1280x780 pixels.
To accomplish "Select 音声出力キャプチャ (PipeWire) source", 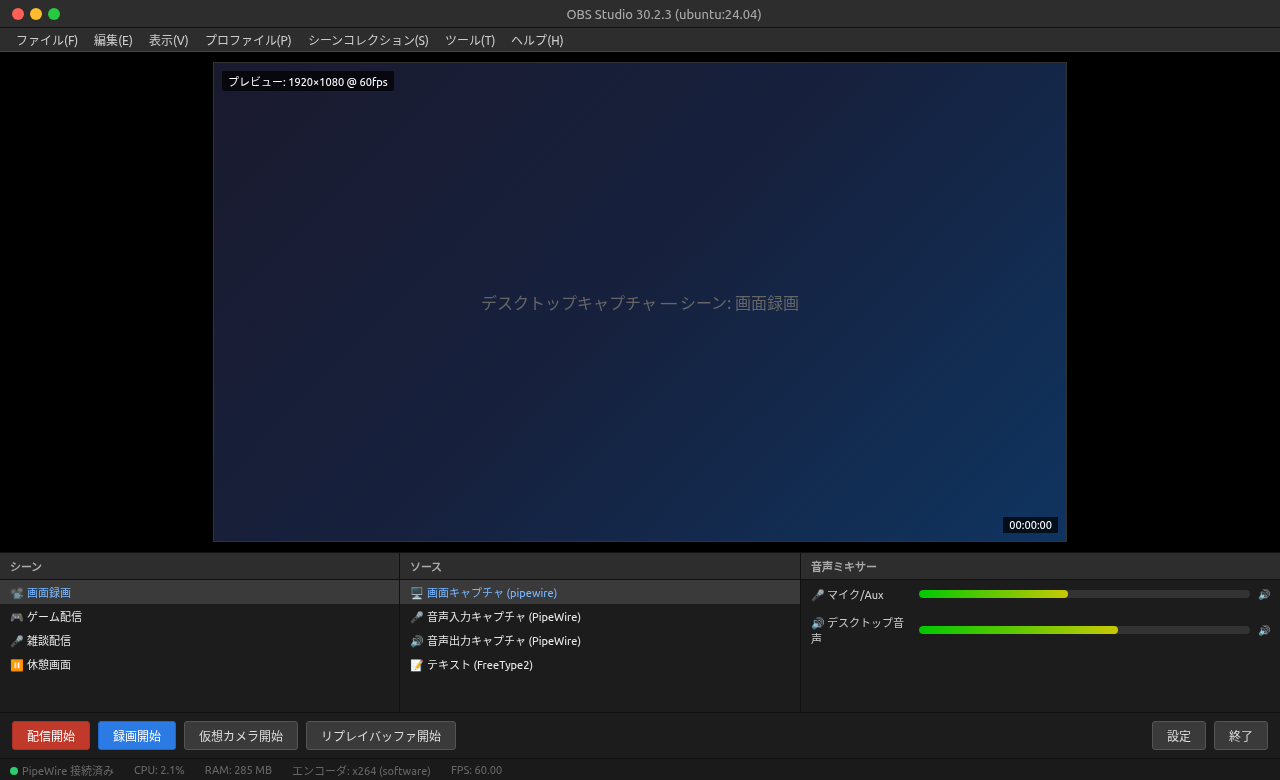I will (600, 641).
